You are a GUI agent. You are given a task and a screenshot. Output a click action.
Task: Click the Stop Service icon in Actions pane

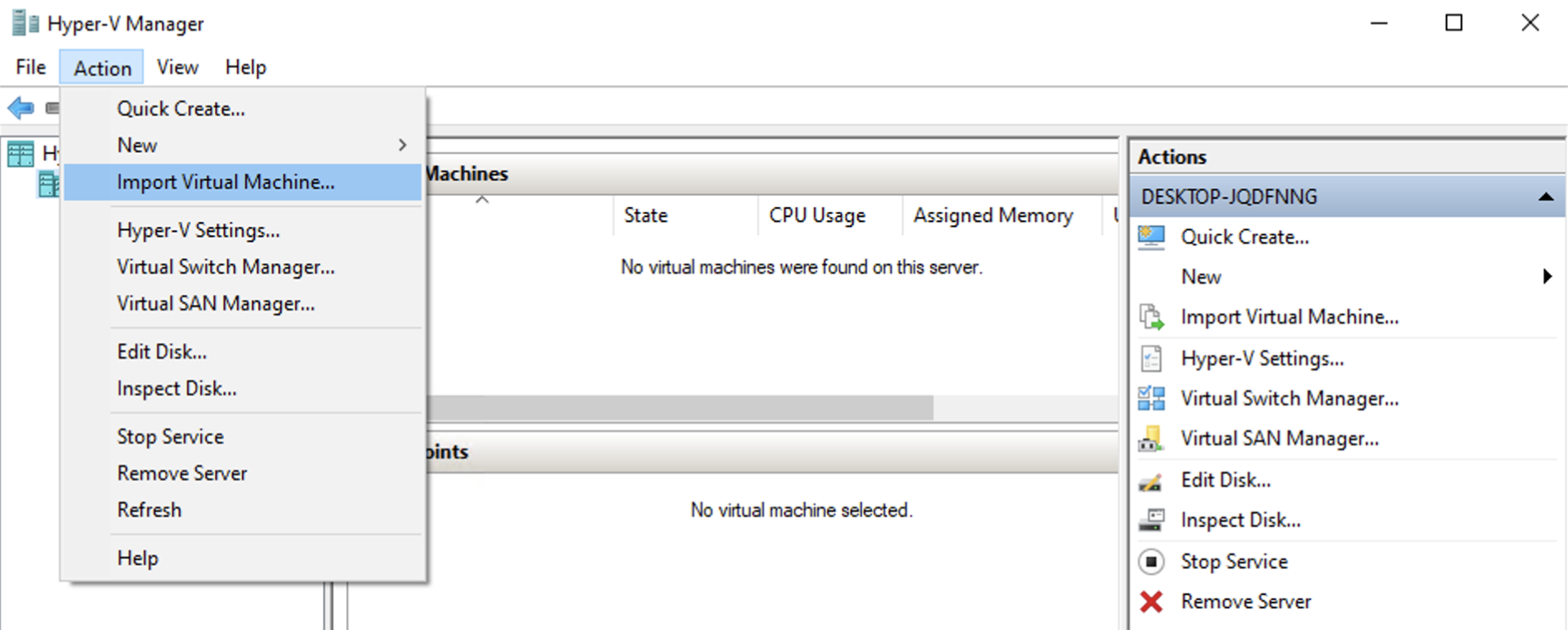[1152, 562]
